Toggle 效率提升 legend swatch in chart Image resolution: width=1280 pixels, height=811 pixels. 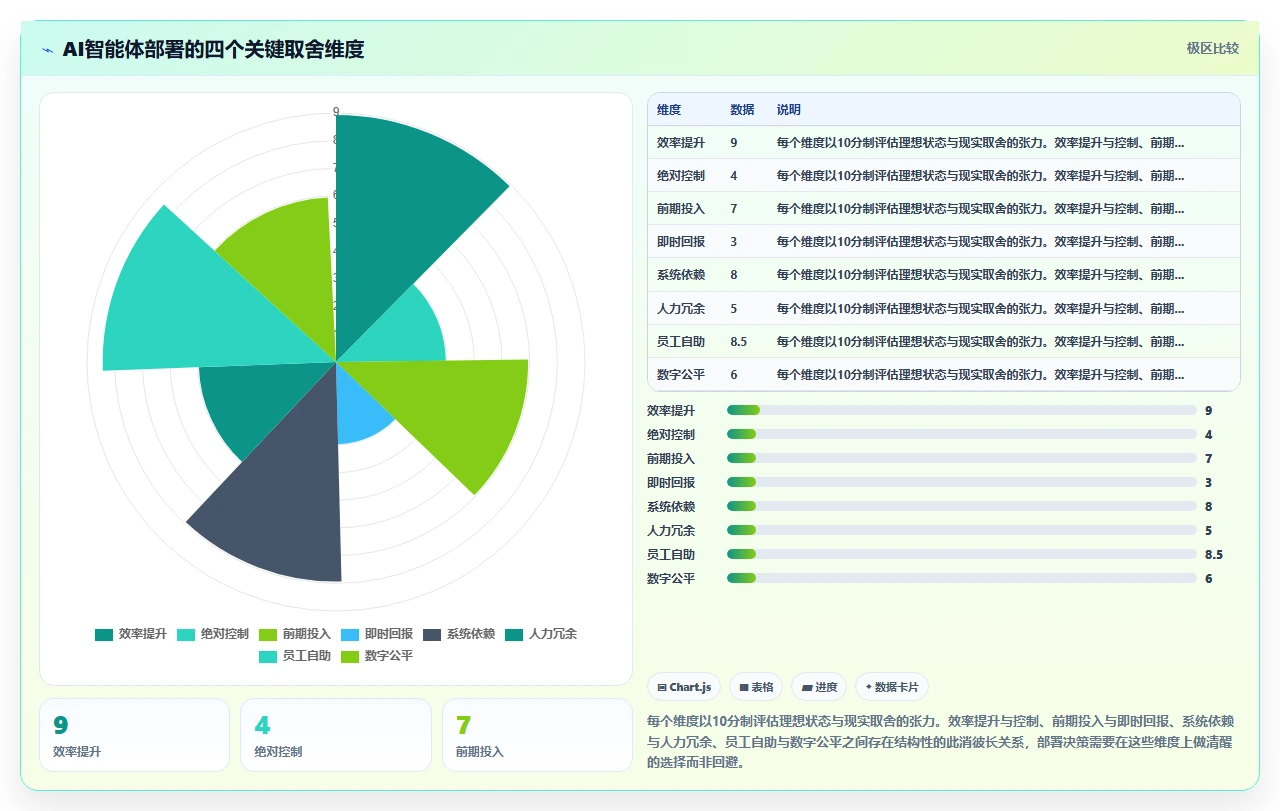(104, 634)
